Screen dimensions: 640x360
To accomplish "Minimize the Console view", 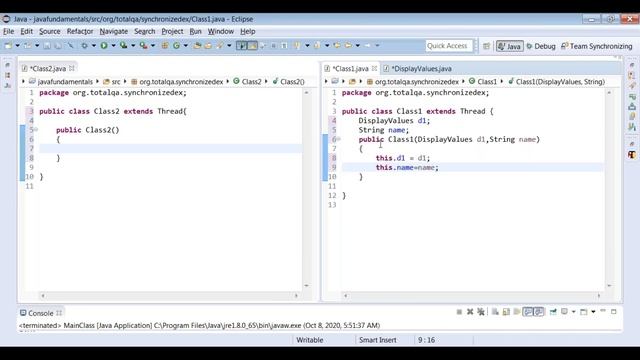I will (x=603, y=311).
